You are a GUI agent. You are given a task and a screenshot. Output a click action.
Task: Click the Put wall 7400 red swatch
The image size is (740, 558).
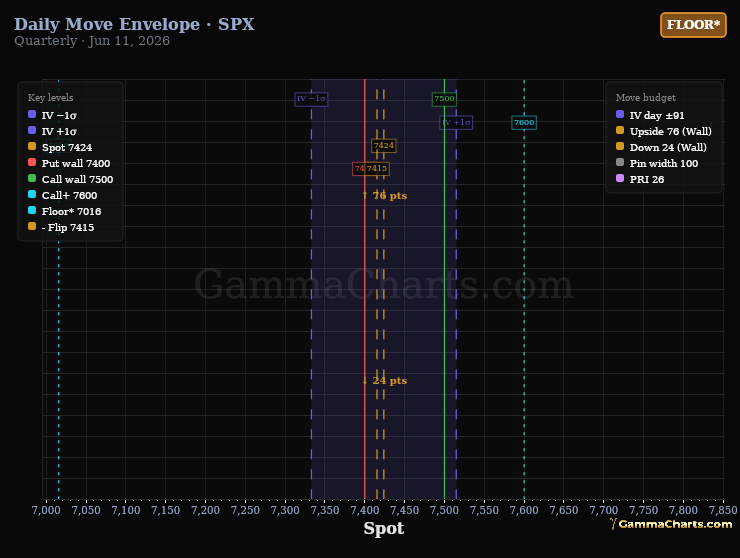click(32, 162)
